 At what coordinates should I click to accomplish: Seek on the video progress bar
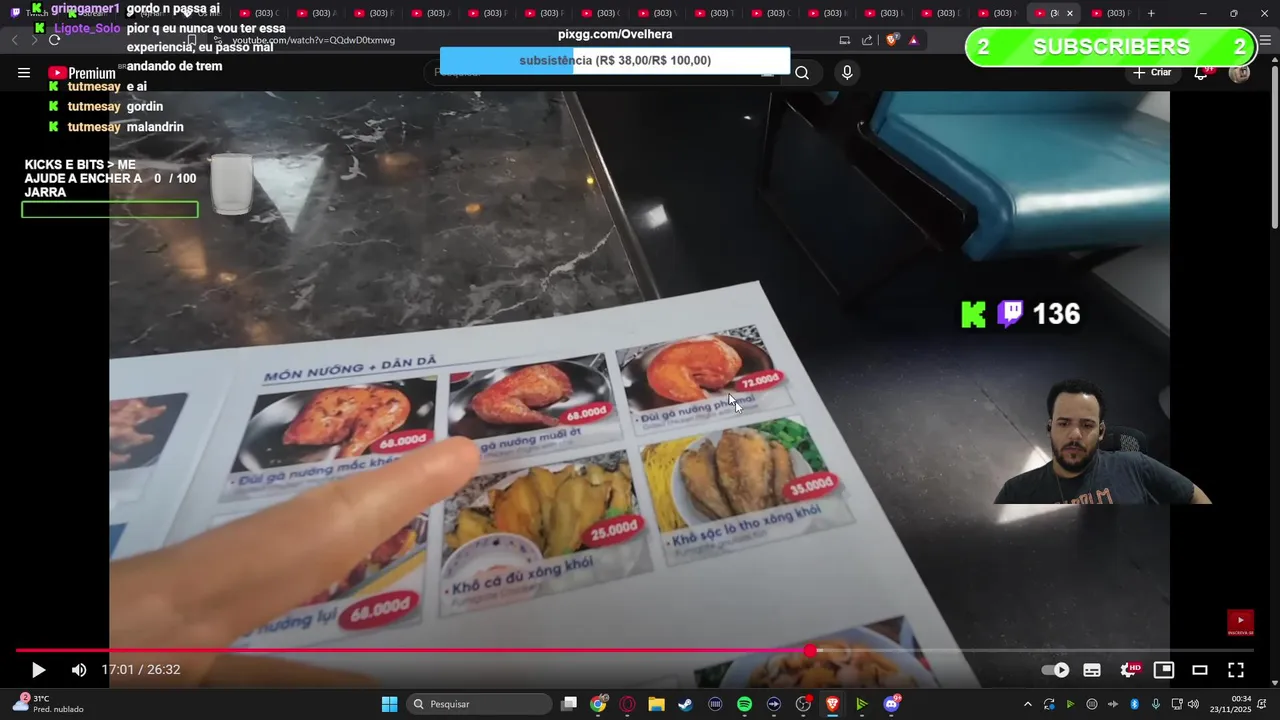(x=634, y=651)
